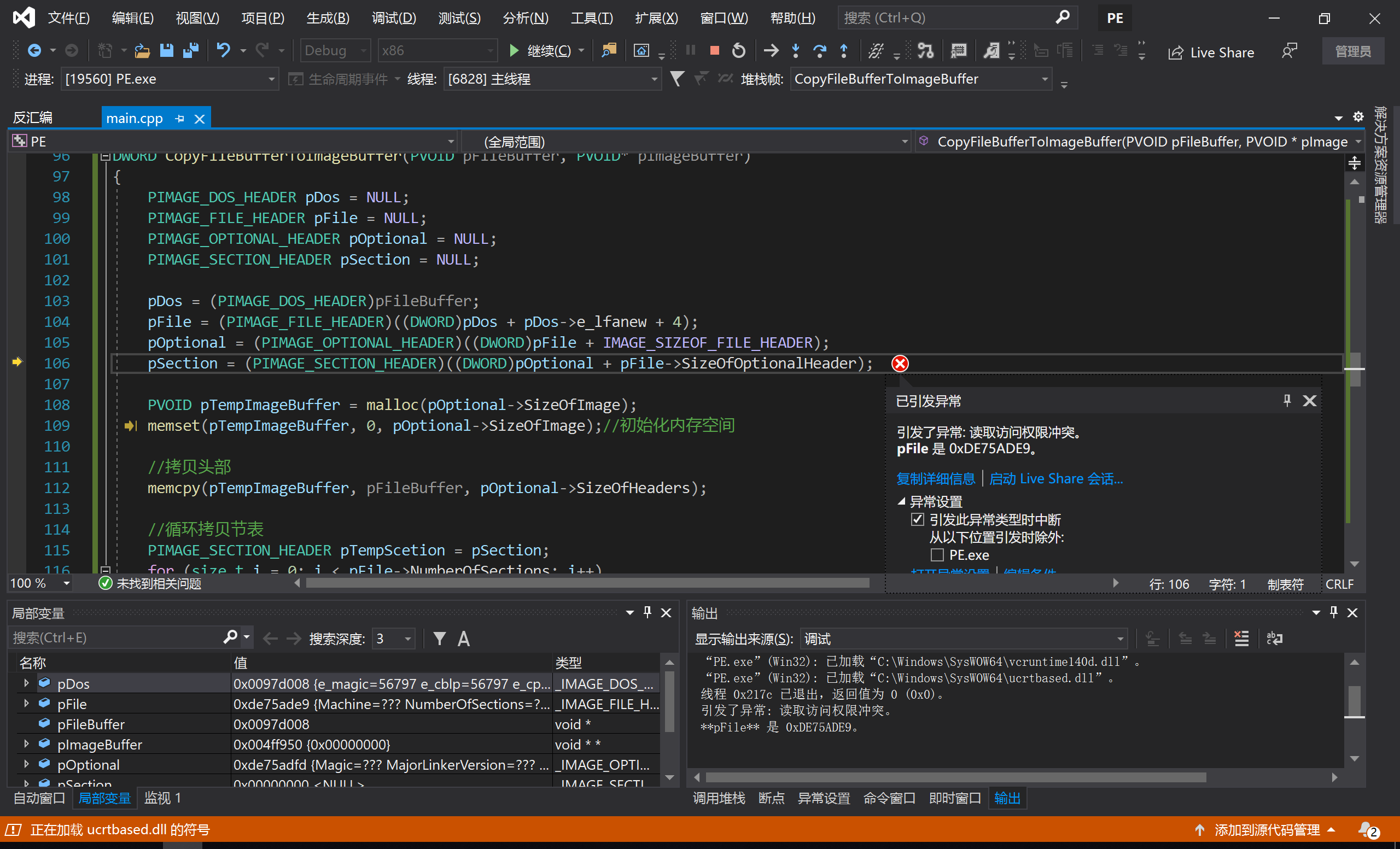This screenshot has width=1400, height=849.
Task: Click the Continue (继续) button
Action: pyautogui.click(x=540, y=51)
